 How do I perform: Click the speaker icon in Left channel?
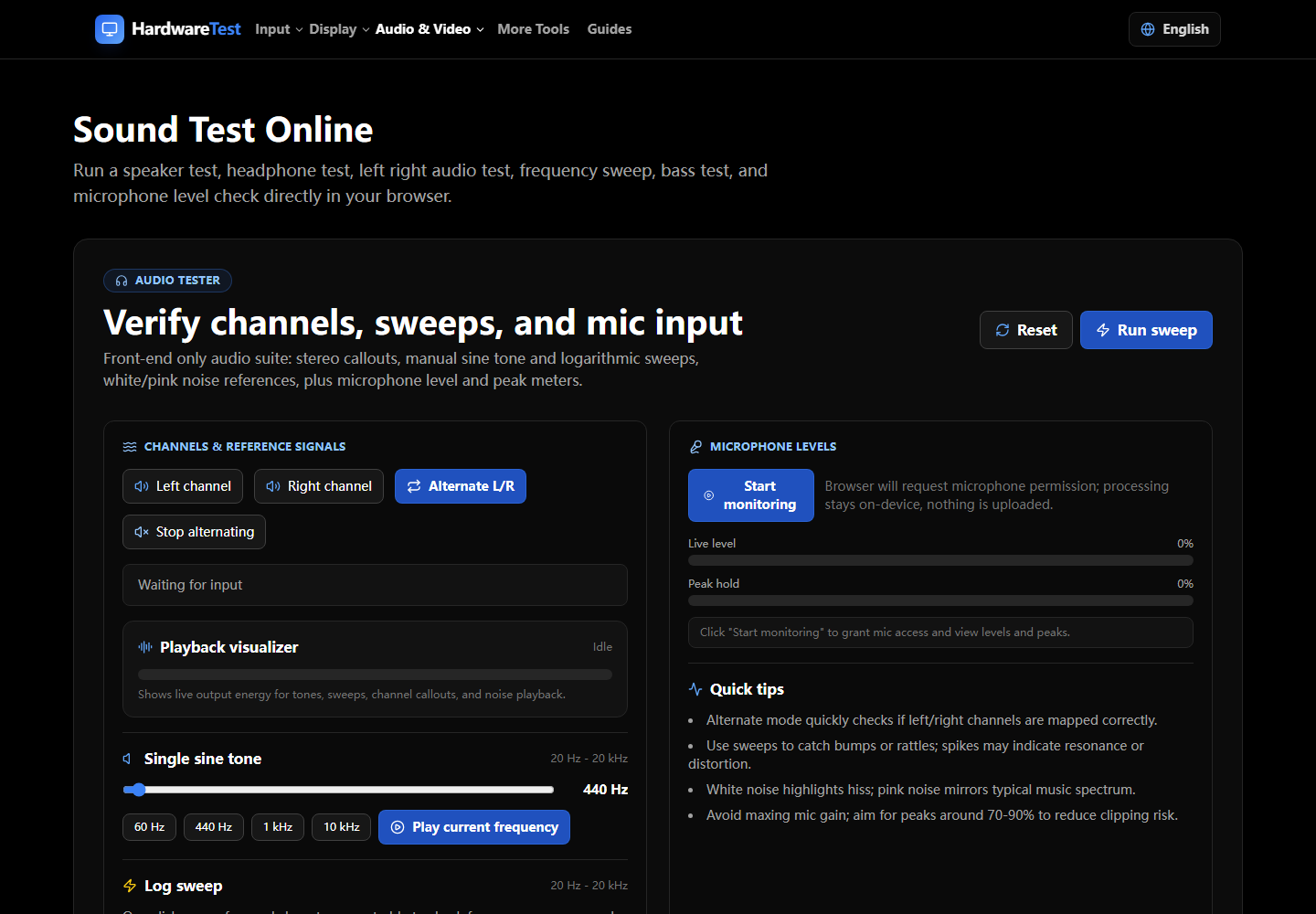(142, 486)
